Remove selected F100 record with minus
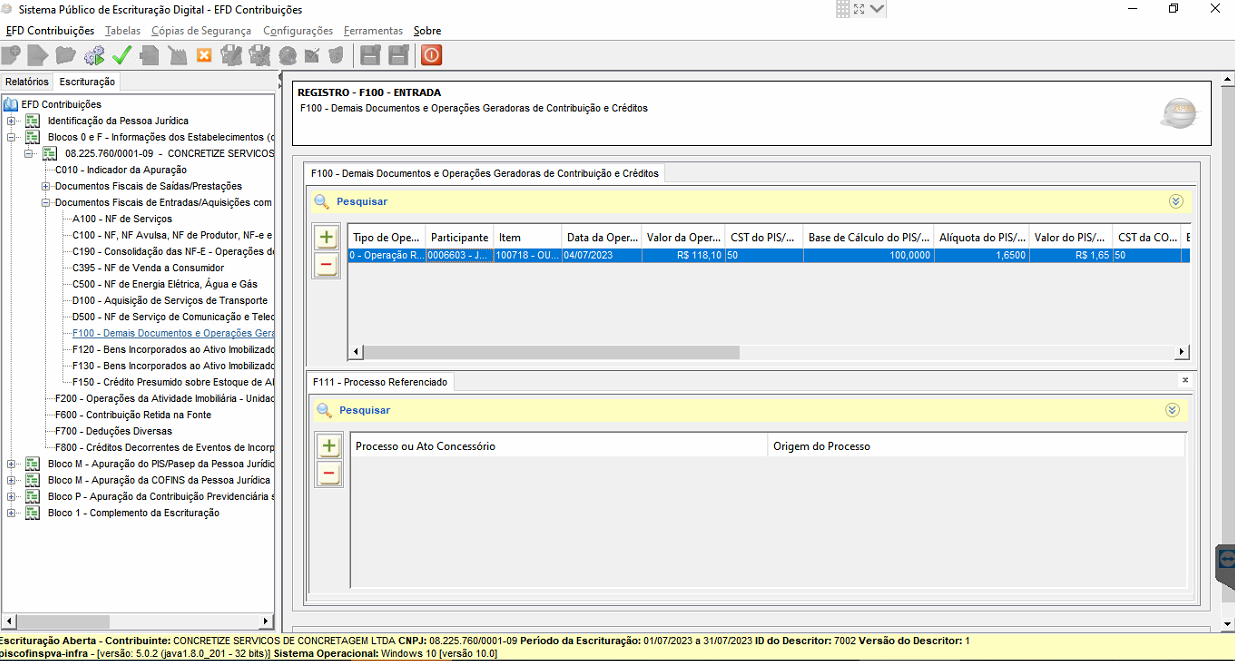1235x661 pixels. click(326, 265)
